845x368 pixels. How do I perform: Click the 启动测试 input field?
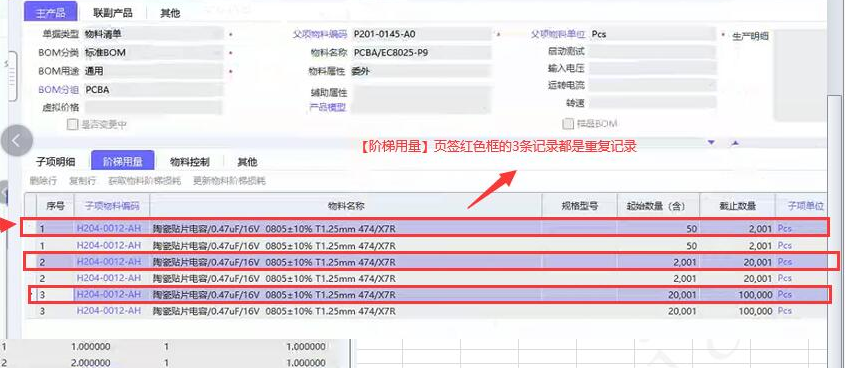653,52
